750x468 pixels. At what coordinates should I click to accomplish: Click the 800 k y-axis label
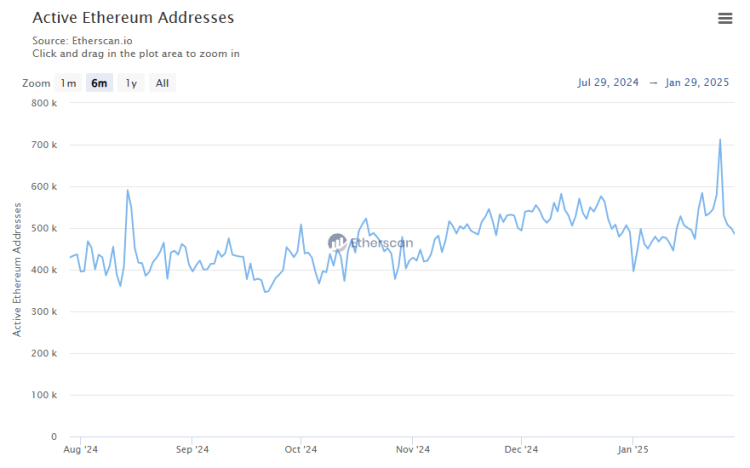pyautogui.click(x=43, y=103)
